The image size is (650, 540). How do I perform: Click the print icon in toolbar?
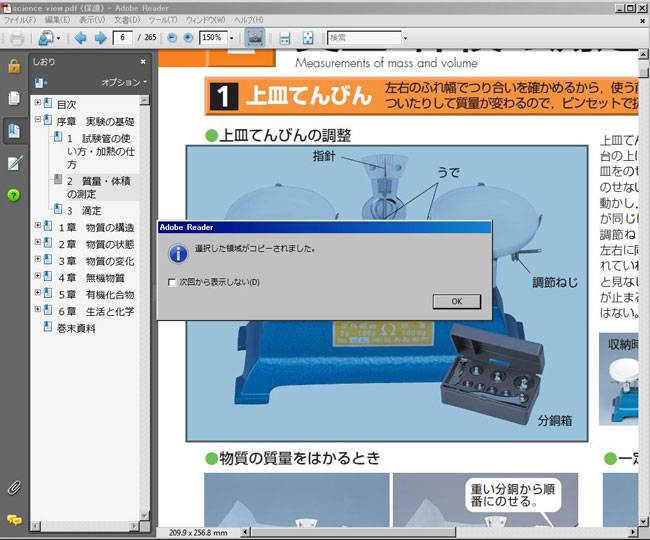point(17,38)
